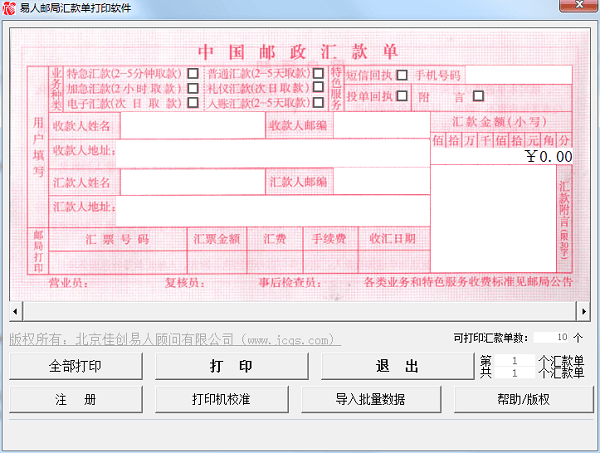
Task: Click the 共 total remittance count field
Action: click(x=514, y=373)
